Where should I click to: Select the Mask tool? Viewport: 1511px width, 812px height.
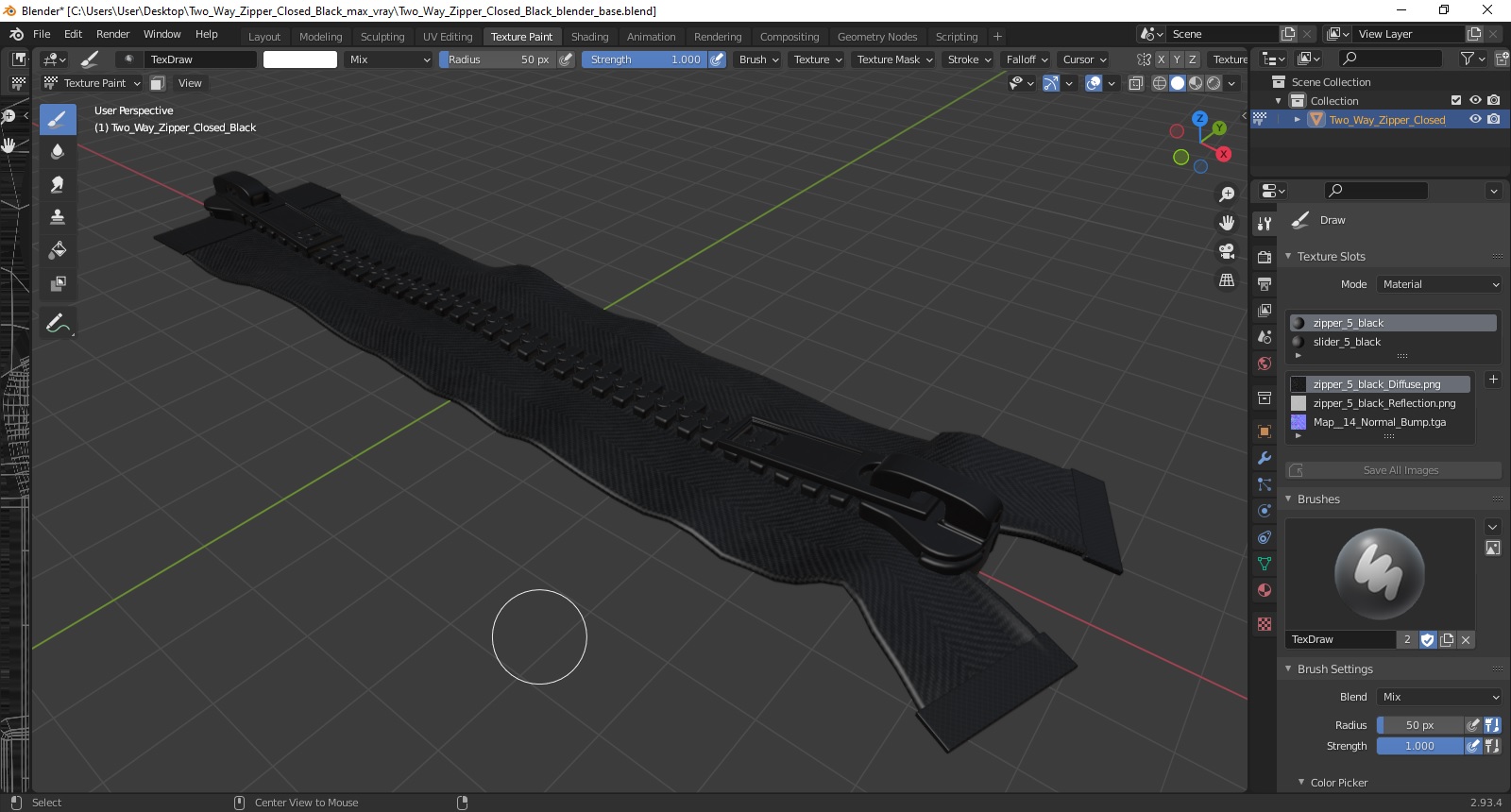click(58, 283)
